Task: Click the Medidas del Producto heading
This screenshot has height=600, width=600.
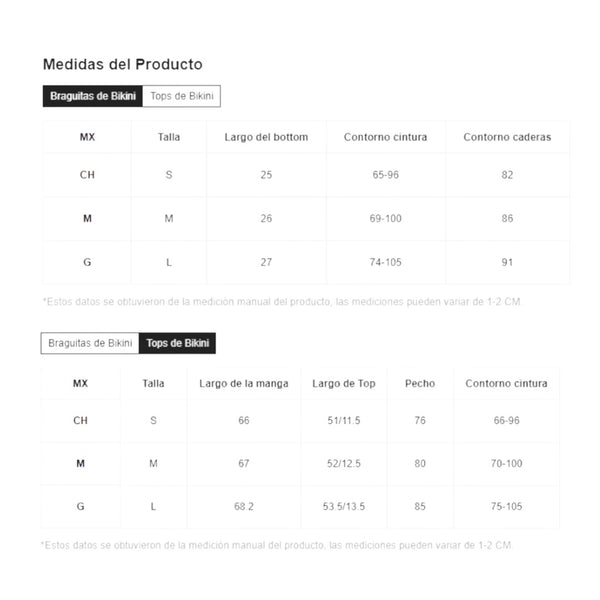Action: (122, 64)
